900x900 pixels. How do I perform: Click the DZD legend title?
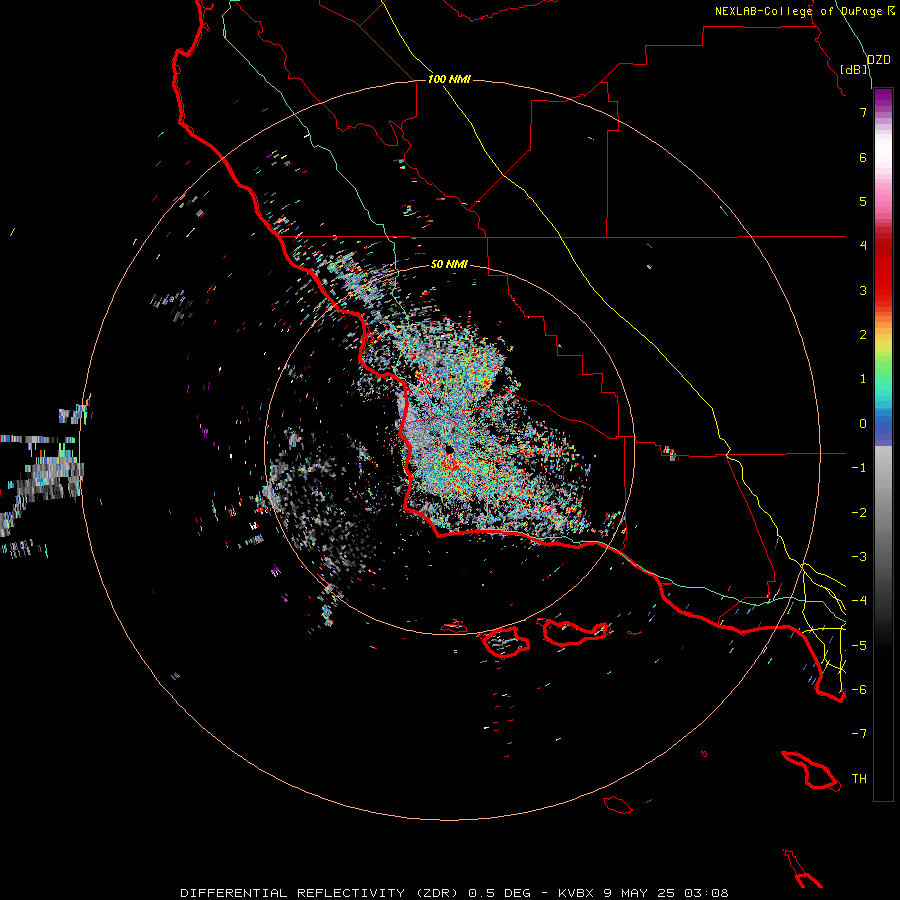pos(878,60)
